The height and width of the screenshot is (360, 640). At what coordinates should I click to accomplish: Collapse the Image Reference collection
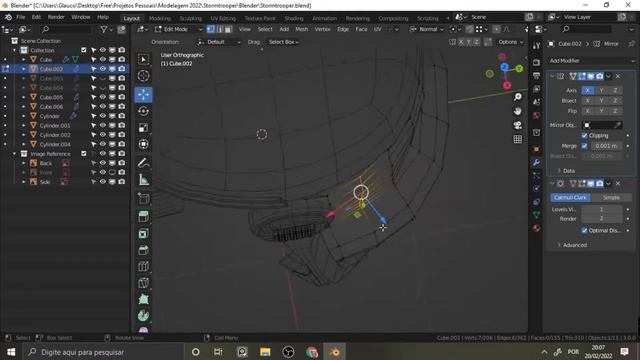(14, 154)
